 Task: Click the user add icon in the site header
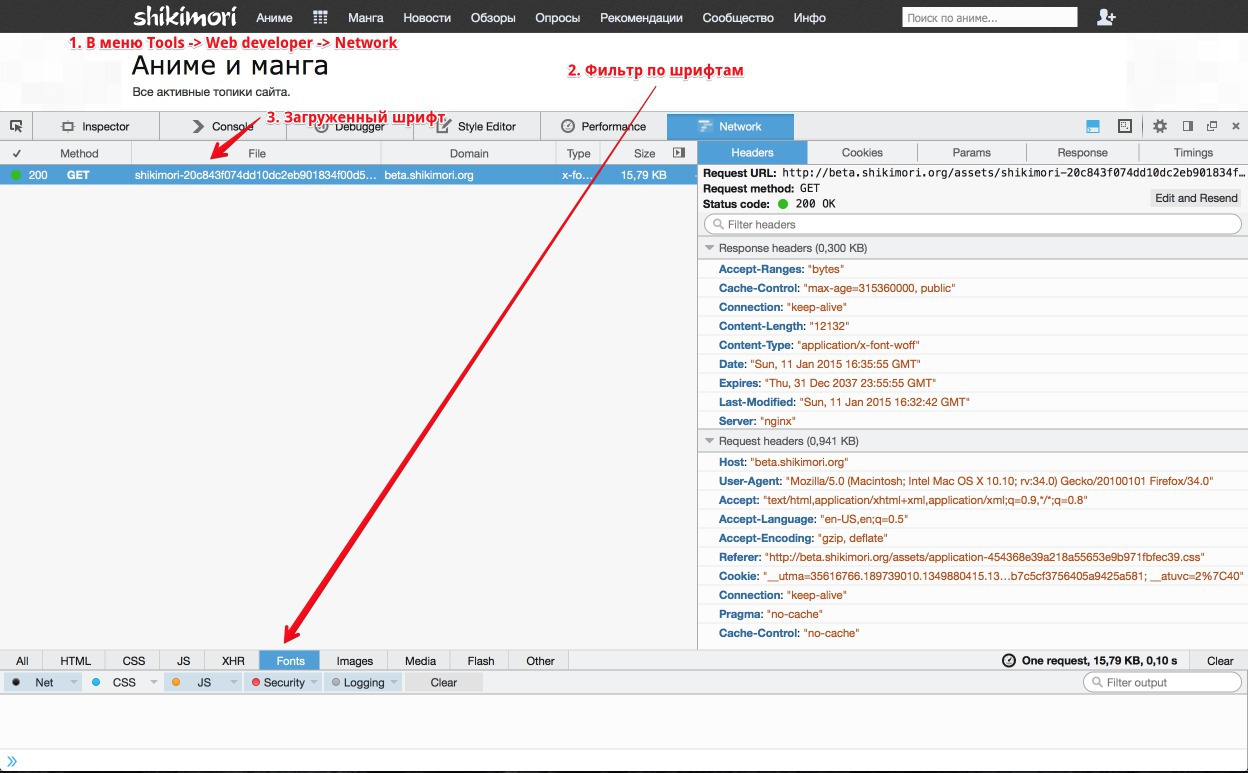click(1106, 17)
